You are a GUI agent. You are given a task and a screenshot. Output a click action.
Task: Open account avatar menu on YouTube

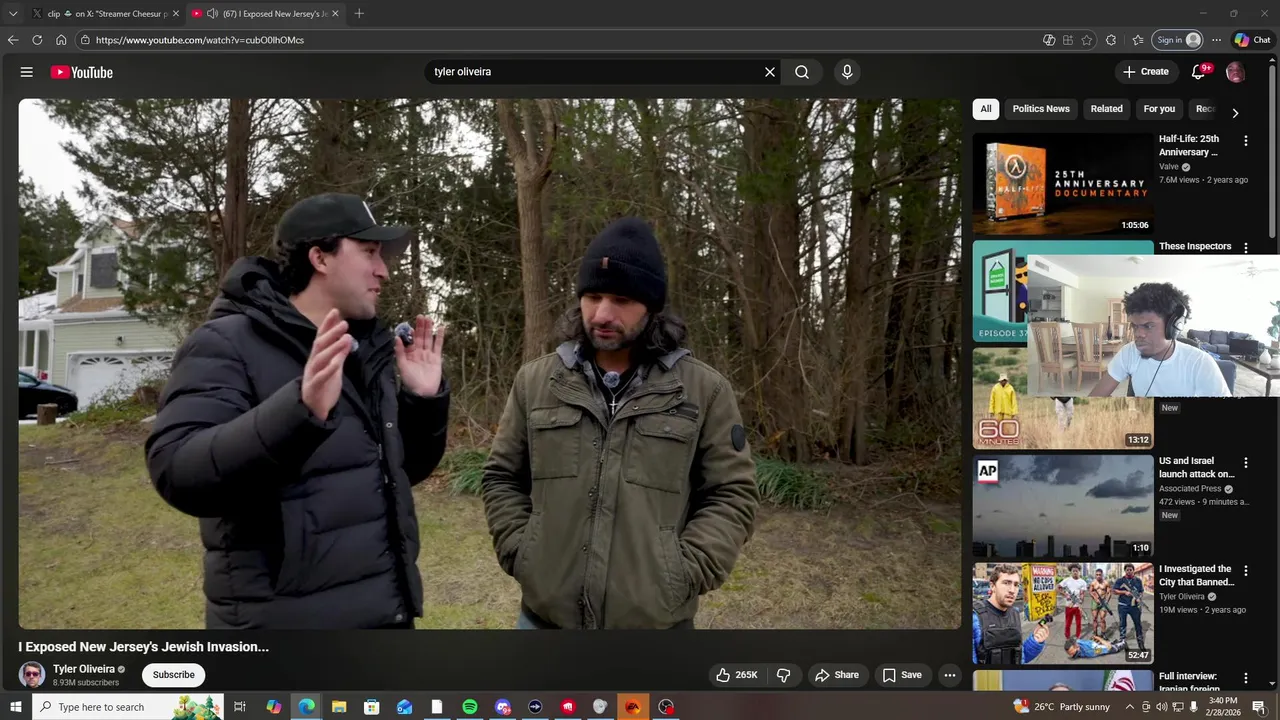point(1235,72)
